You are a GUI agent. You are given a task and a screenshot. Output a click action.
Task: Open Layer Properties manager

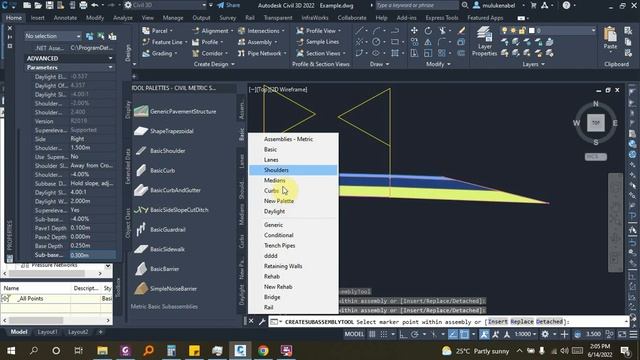[484, 41]
